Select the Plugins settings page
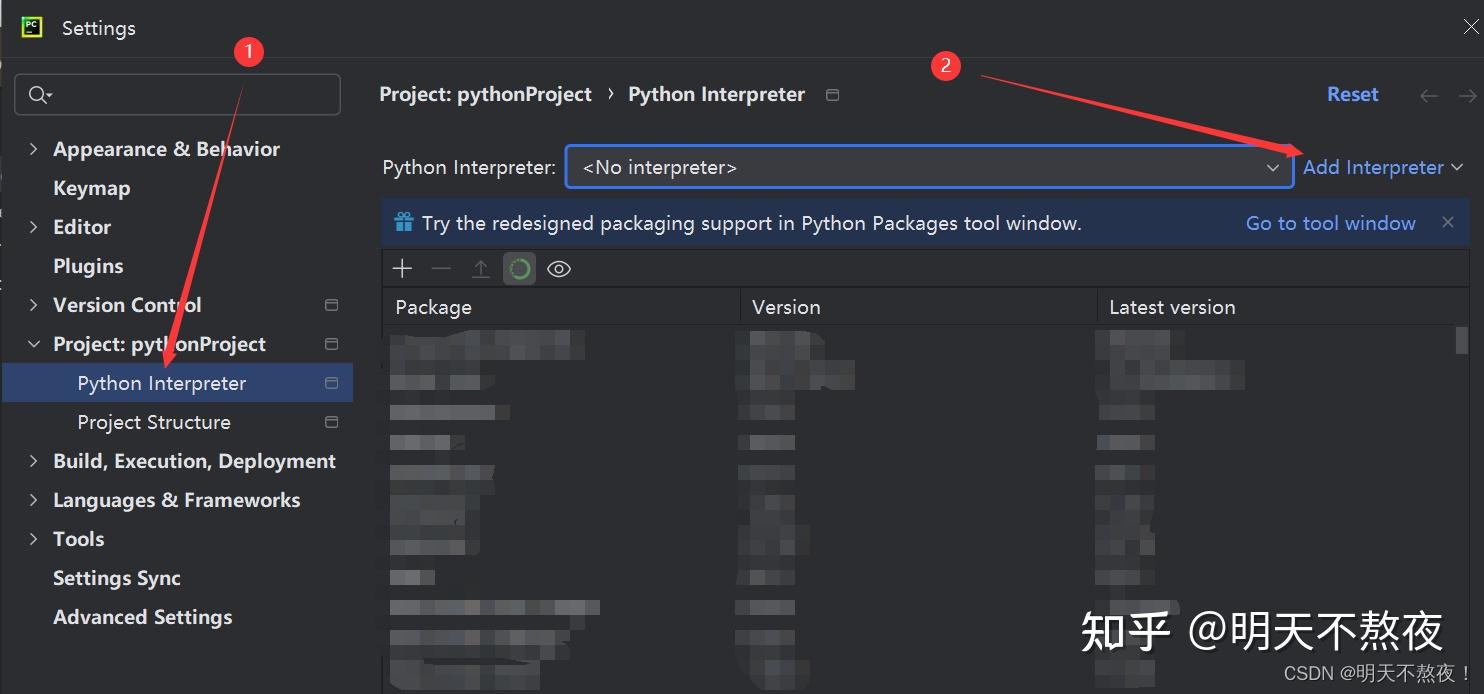This screenshot has width=1484, height=694. tap(88, 265)
